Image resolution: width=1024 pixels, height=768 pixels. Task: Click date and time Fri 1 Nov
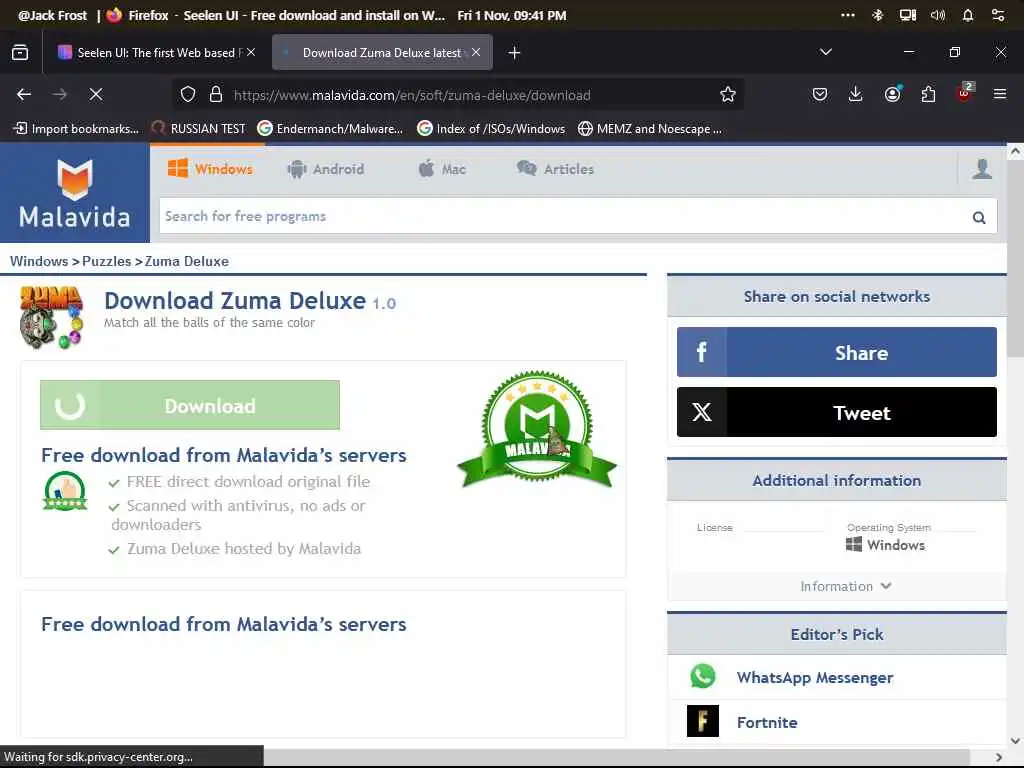tap(511, 15)
